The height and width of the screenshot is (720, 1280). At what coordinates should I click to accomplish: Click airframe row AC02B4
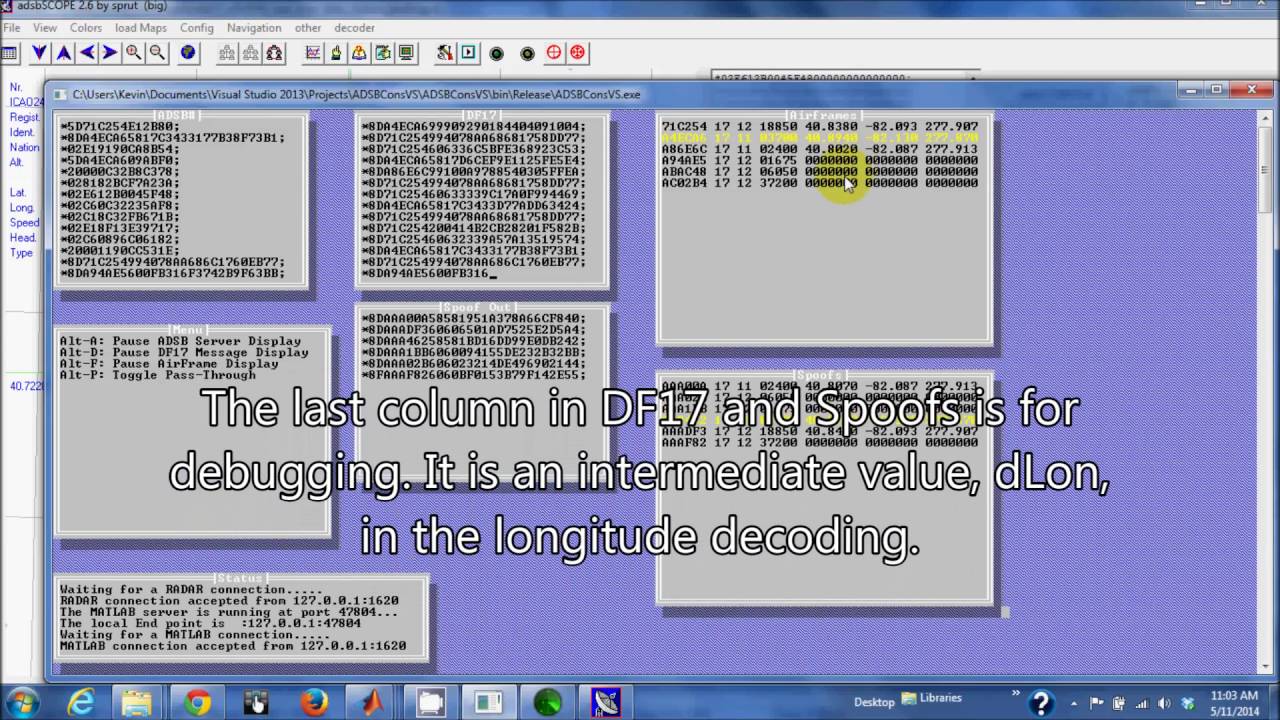click(x=820, y=183)
